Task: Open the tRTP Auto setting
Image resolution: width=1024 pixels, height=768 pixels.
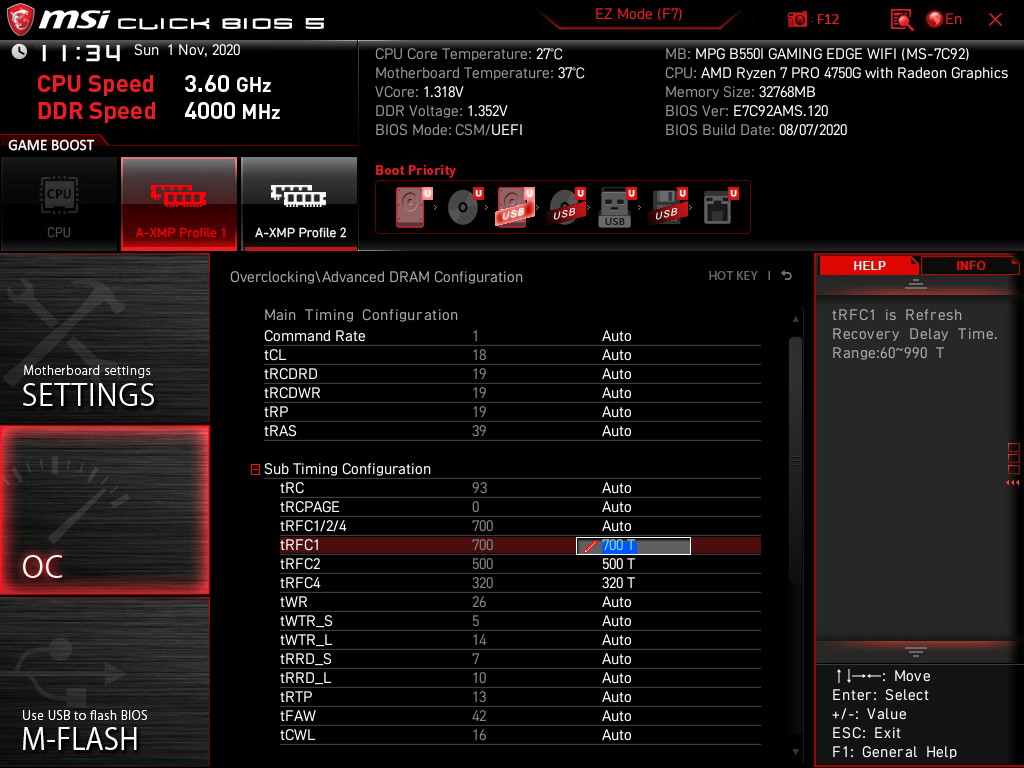Action: 616,696
